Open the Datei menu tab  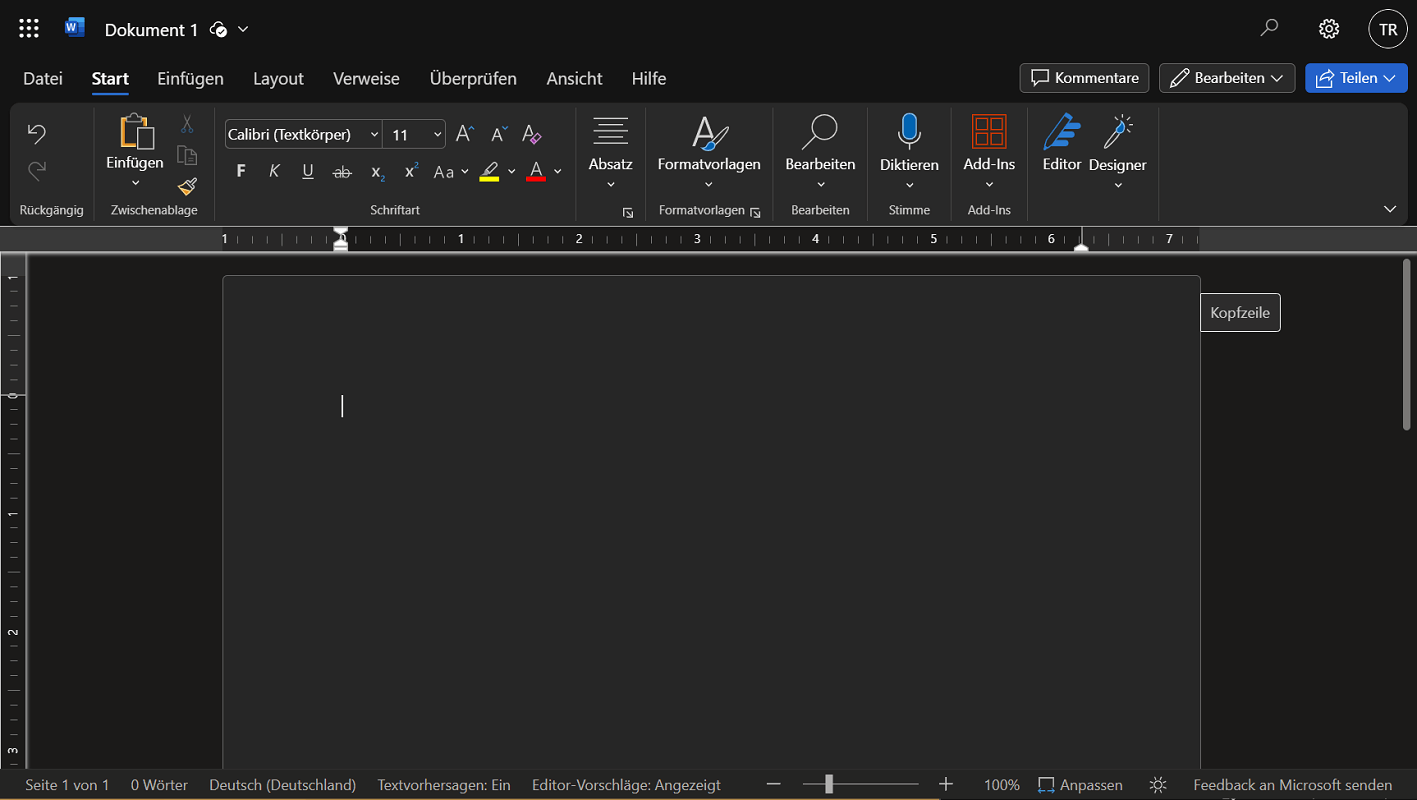click(43, 78)
